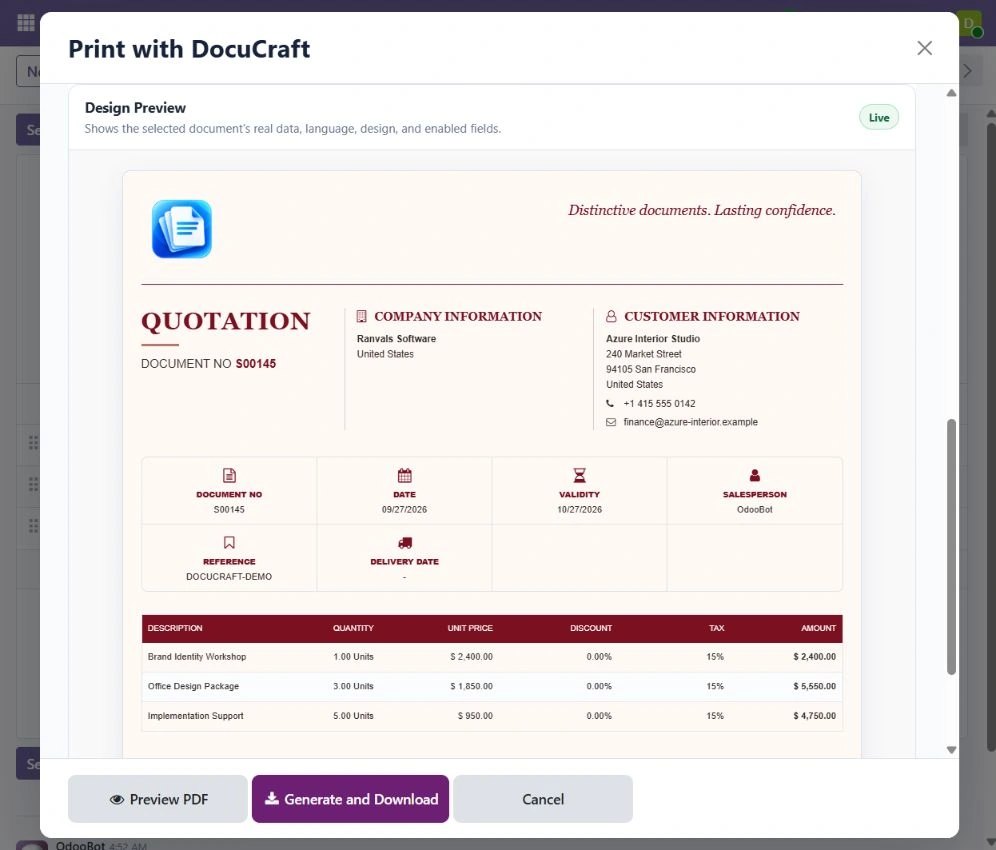
Task: Click the DocuCraft logo in the preview
Action: pyautogui.click(x=182, y=229)
